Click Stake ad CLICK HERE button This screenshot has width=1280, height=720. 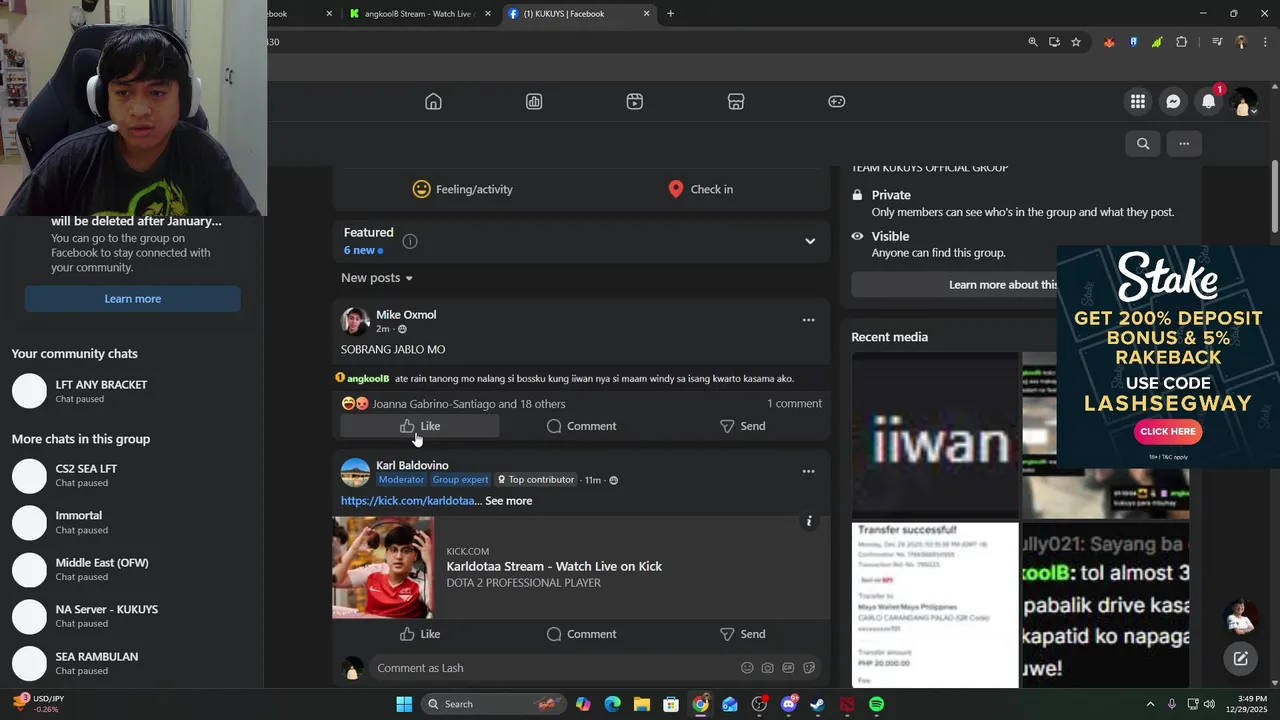(x=1168, y=432)
